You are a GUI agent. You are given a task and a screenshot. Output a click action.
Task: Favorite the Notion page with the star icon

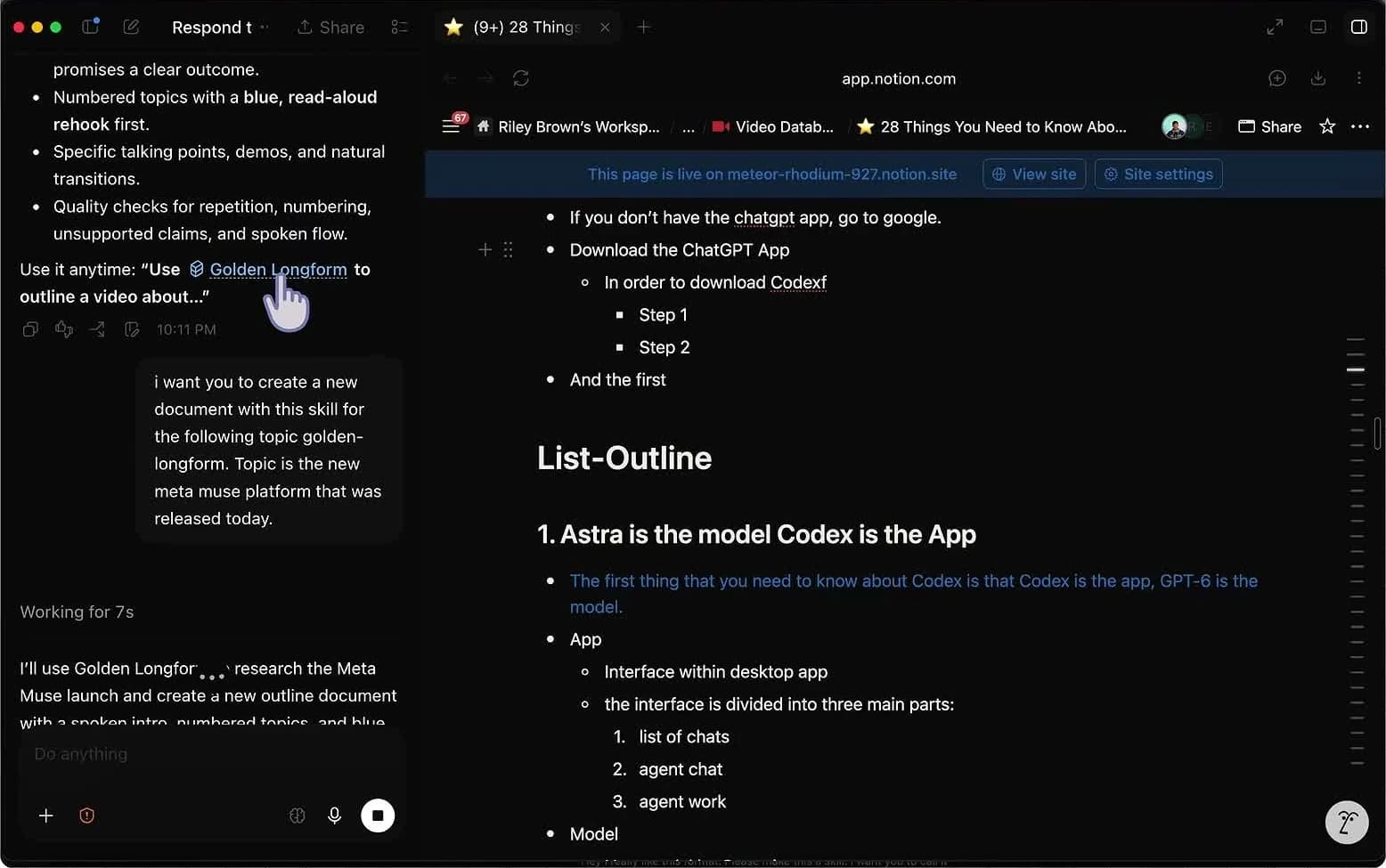(x=1327, y=126)
